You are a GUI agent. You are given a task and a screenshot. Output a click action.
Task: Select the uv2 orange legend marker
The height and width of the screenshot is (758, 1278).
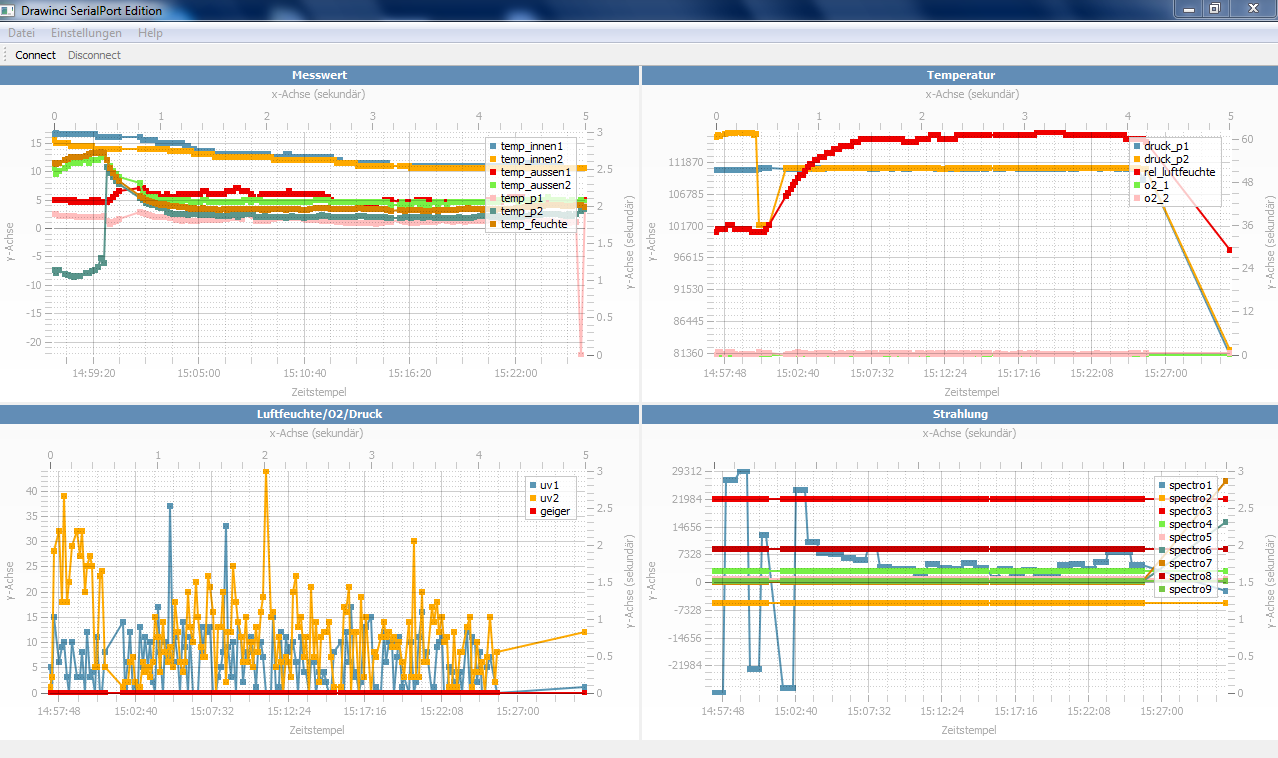click(532, 498)
